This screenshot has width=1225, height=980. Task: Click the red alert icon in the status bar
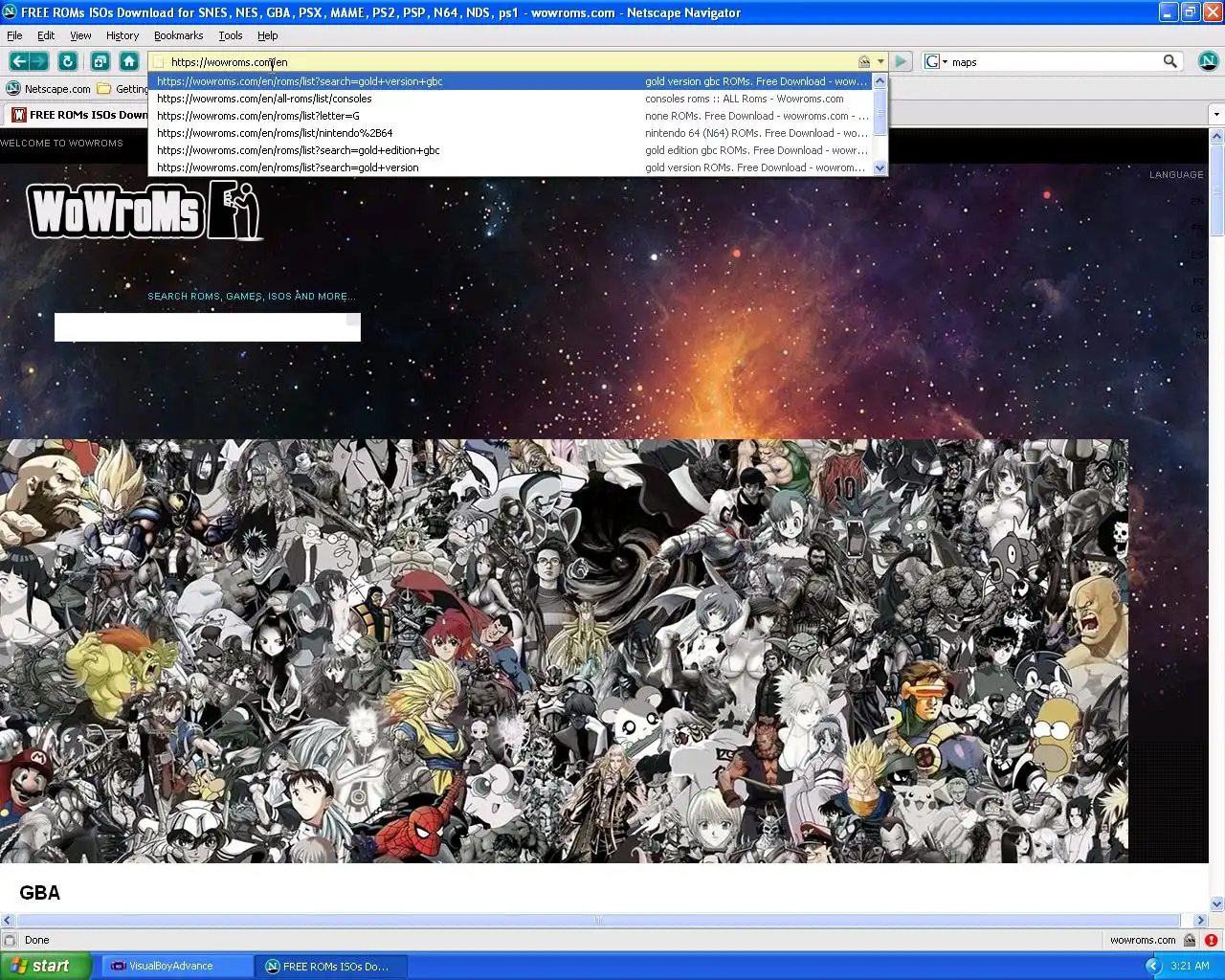[1211, 940]
